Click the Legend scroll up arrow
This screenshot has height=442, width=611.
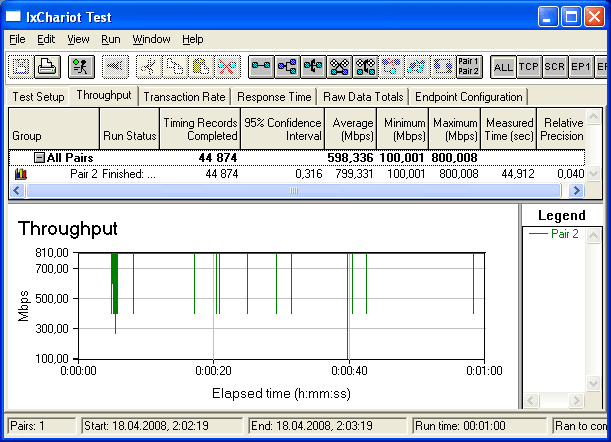pyautogui.click(x=593, y=236)
